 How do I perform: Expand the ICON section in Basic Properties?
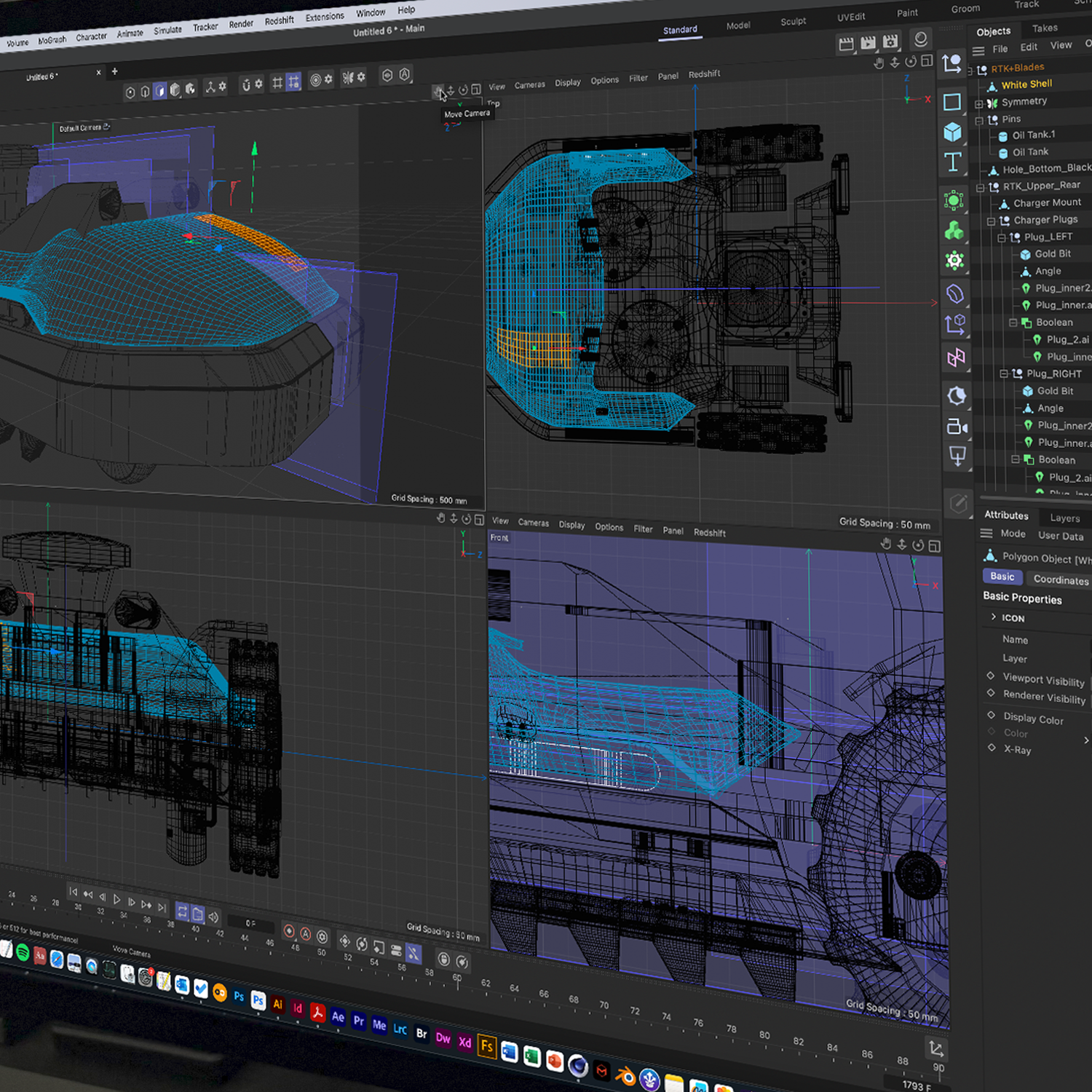click(x=994, y=617)
